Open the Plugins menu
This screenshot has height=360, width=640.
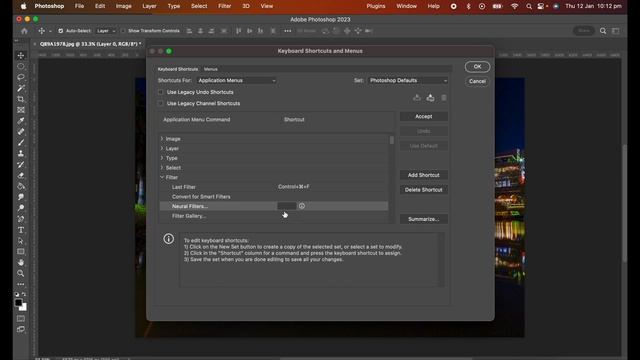(376, 6)
